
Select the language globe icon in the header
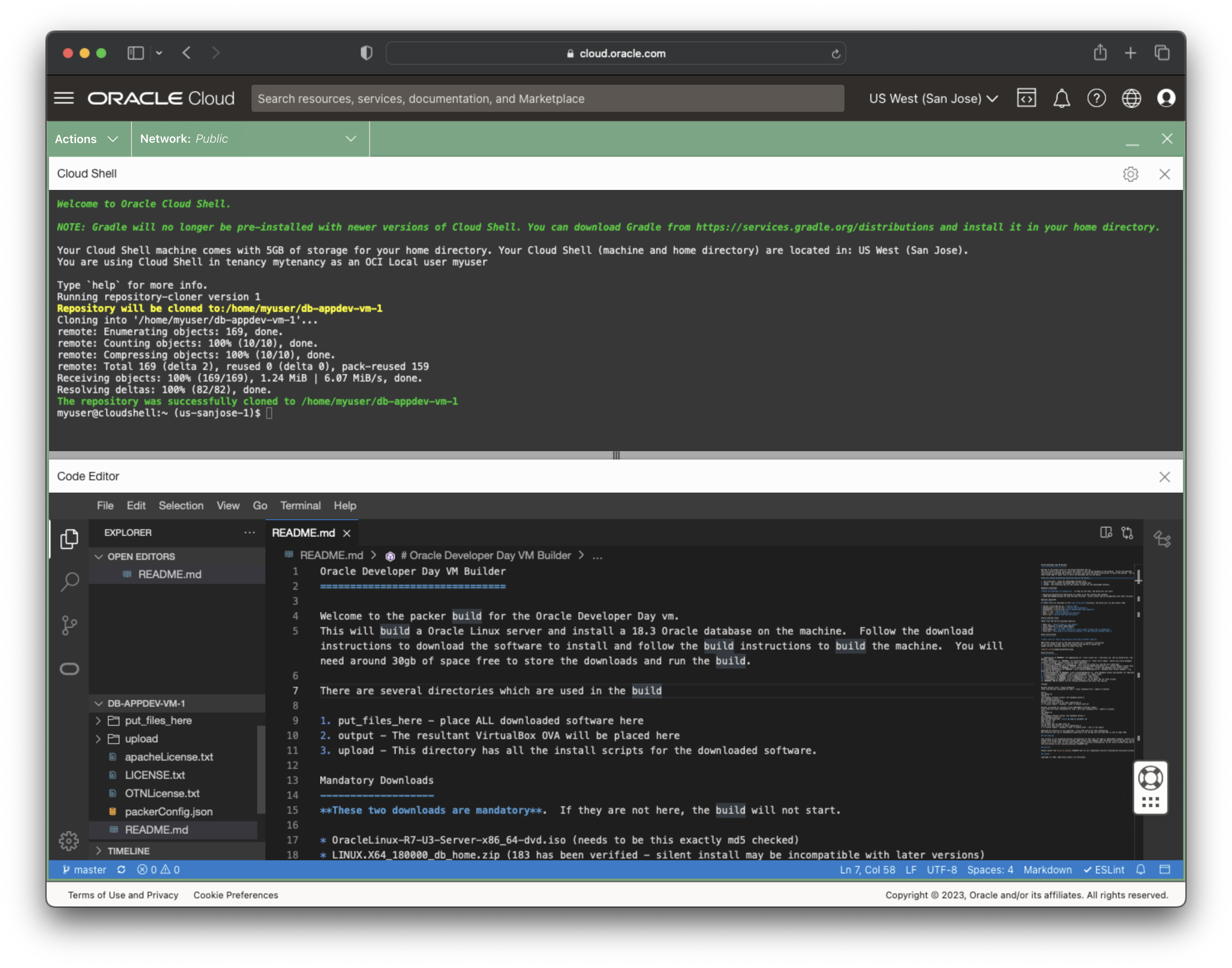pyautogui.click(x=1131, y=98)
